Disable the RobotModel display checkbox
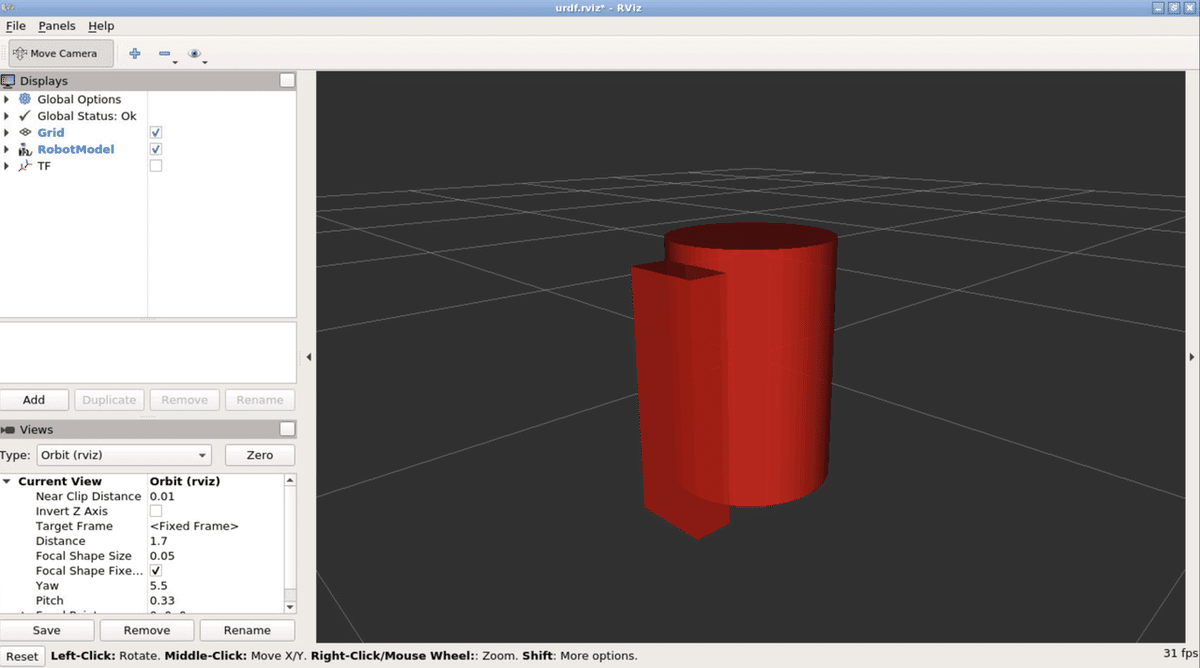 click(156, 149)
